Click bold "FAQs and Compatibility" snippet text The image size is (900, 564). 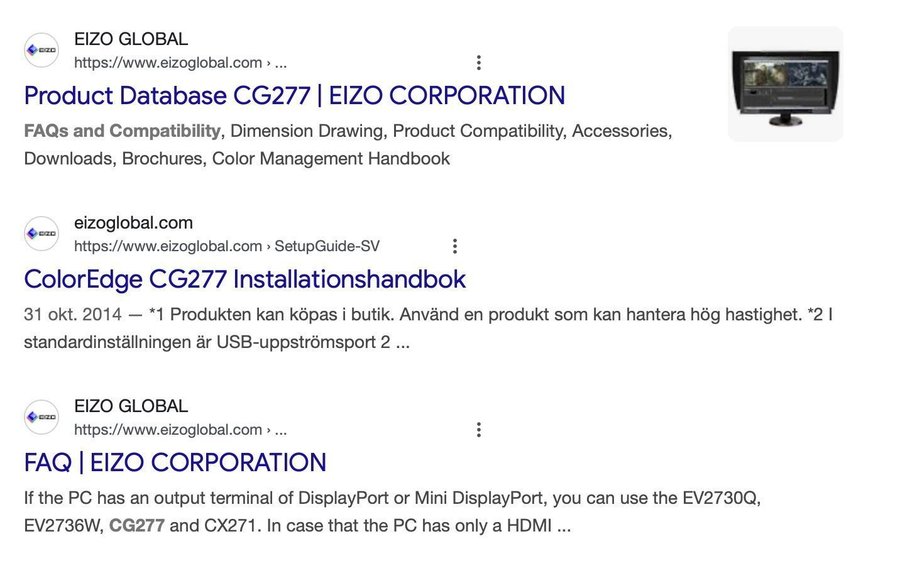pyautogui.click(x=122, y=131)
